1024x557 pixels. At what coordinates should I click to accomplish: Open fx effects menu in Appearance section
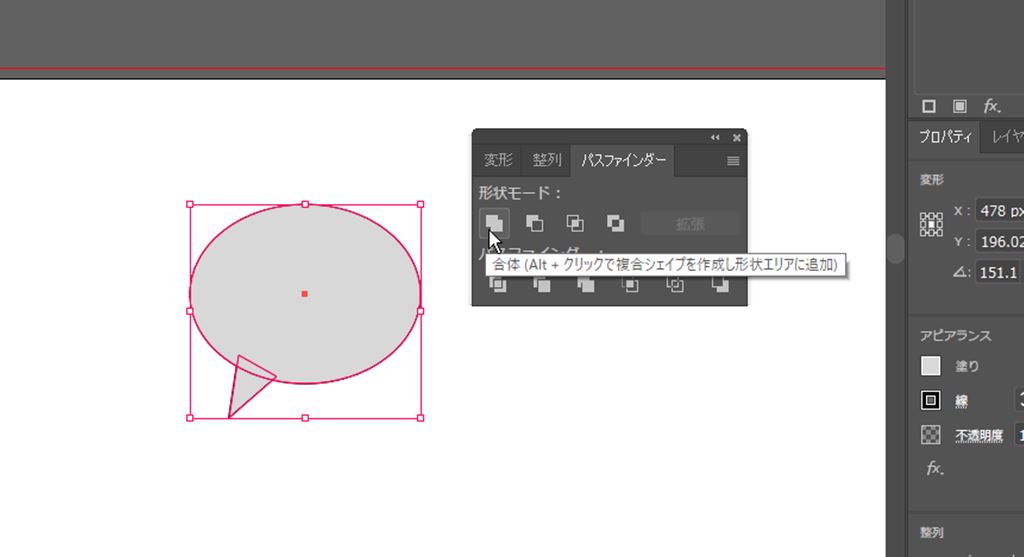coord(935,468)
